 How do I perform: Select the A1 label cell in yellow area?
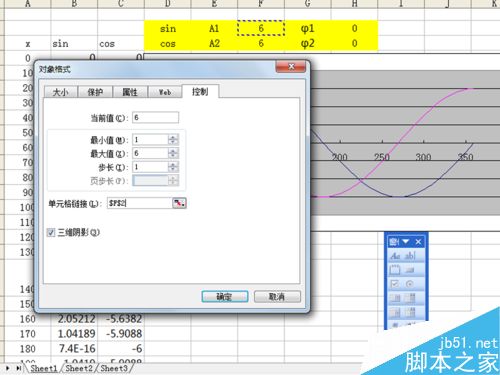pyautogui.click(x=214, y=28)
